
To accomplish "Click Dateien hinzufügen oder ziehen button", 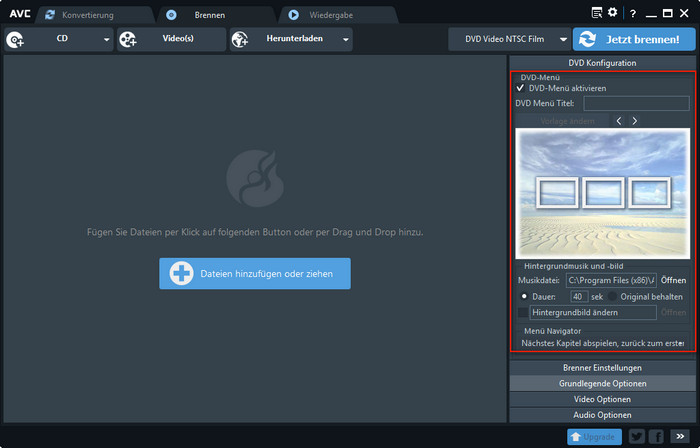I will point(255,274).
